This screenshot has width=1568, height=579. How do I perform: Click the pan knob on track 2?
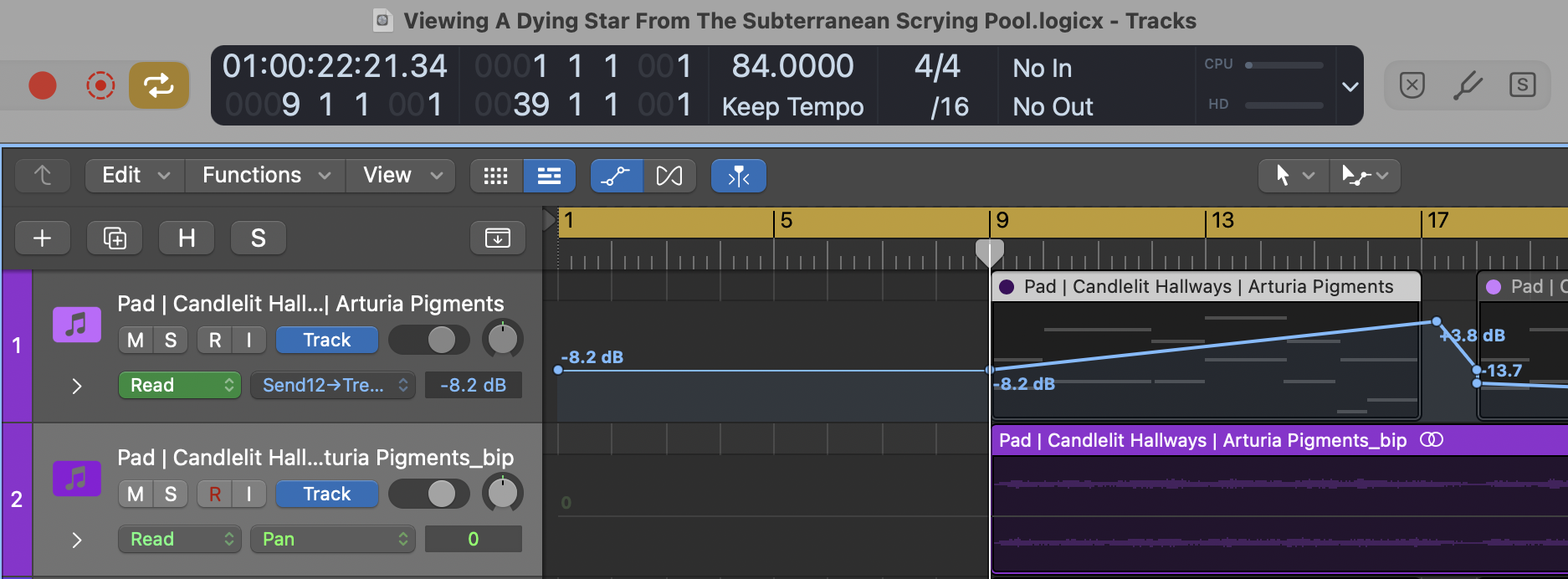(503, 494)
